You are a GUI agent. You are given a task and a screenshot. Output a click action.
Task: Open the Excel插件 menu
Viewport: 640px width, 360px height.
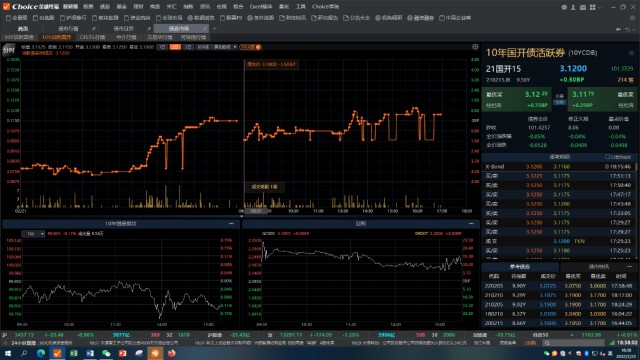[260, 7]
